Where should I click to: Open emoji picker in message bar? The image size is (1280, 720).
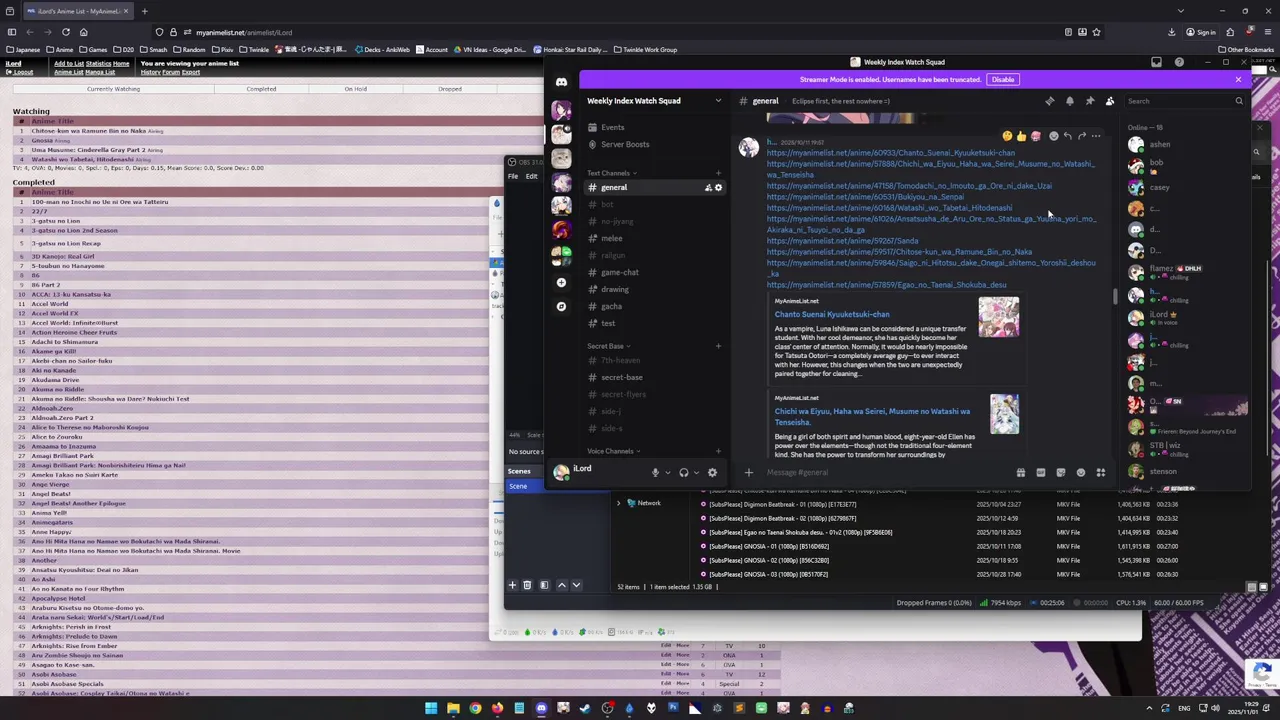coord(1080,473)
